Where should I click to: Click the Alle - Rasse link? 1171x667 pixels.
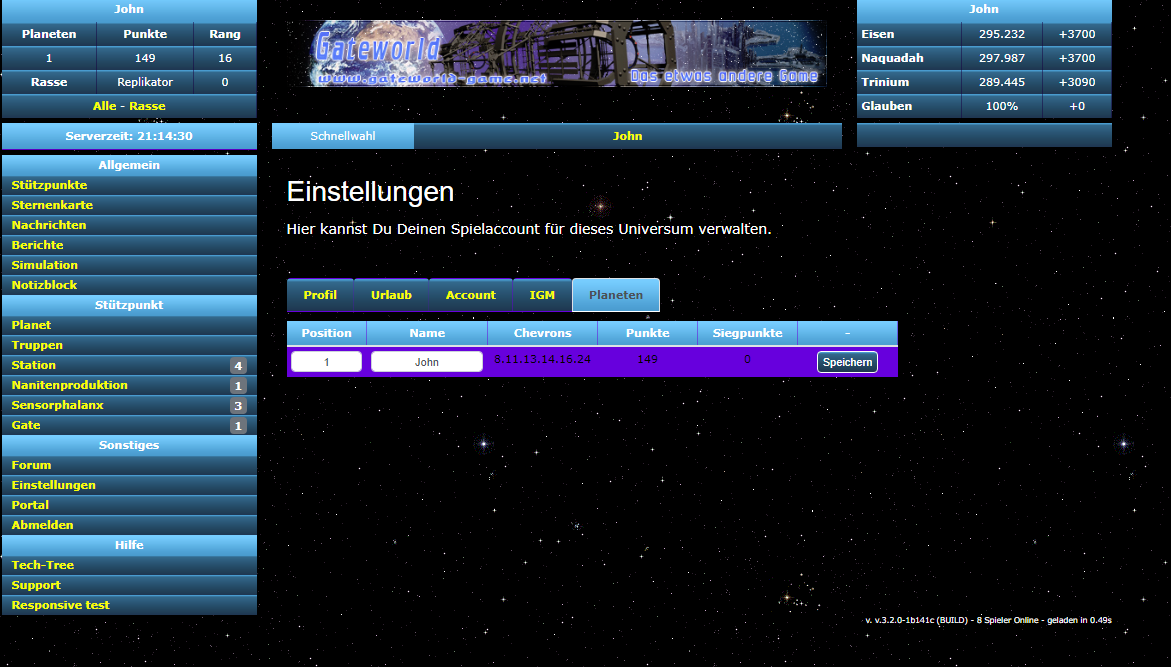click(129, 106)
